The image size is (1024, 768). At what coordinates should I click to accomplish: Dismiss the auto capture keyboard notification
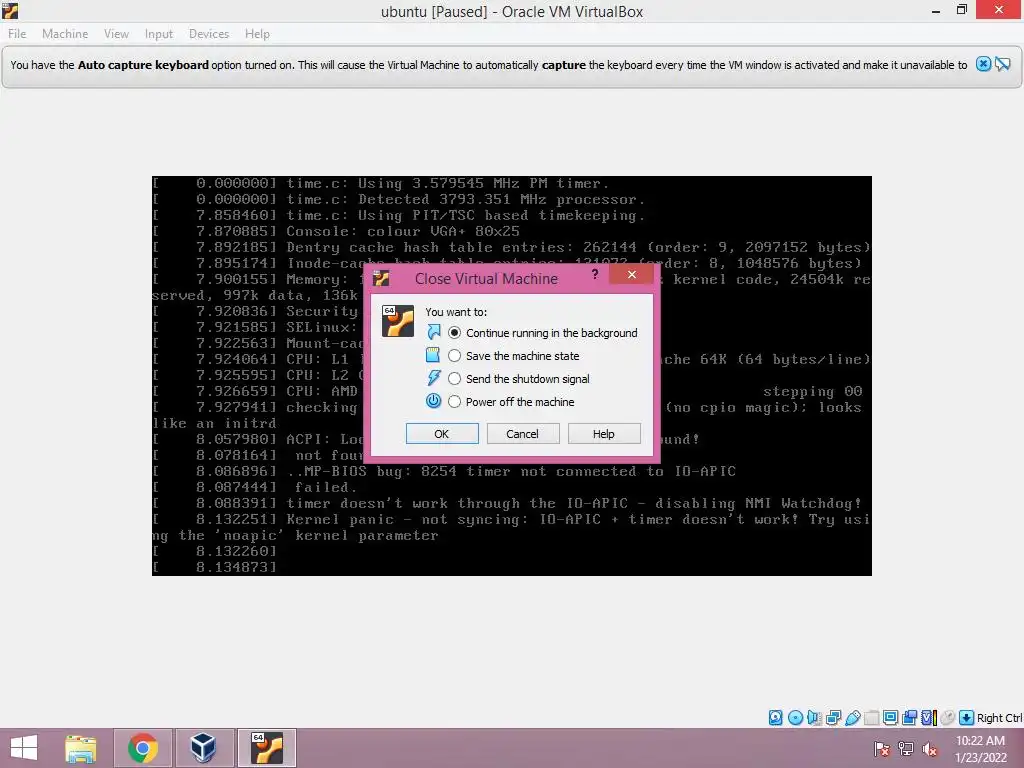pos(983,64)
